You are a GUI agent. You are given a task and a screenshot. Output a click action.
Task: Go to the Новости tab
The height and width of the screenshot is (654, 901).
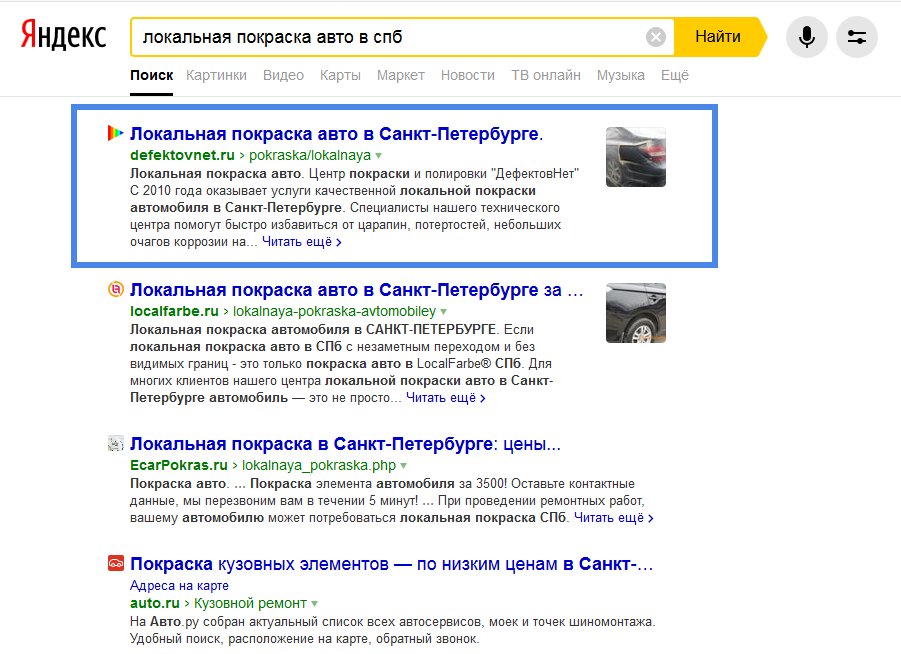point(468,75)
